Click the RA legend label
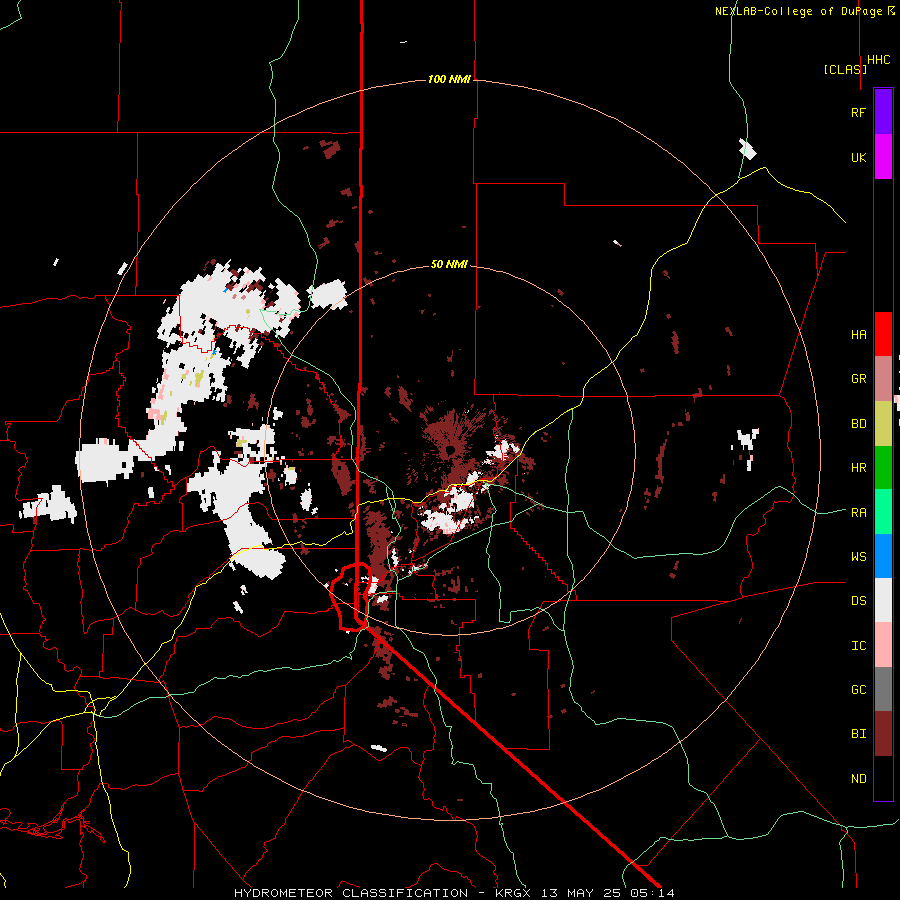This screenshot has height=900, width=900. click(x=858, y=513)
